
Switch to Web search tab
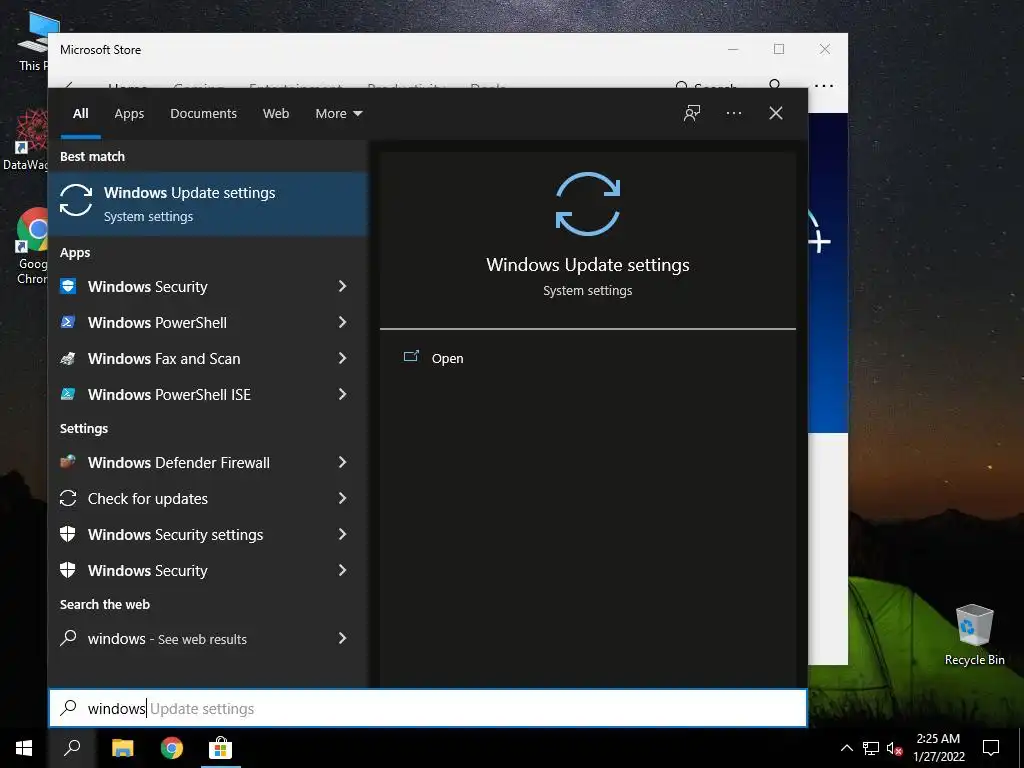[x=276, y=114]
